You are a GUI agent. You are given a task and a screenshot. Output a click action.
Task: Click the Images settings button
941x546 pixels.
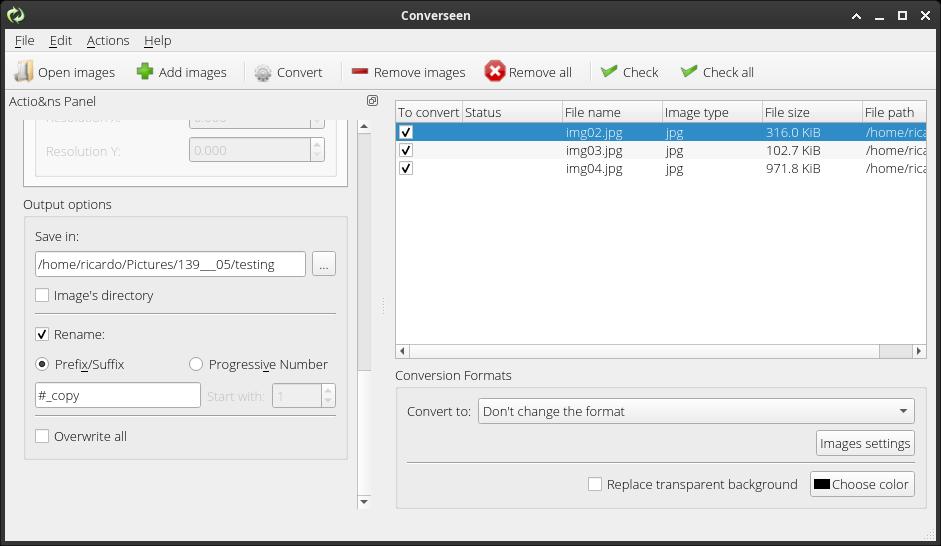[x=865, y=444]
